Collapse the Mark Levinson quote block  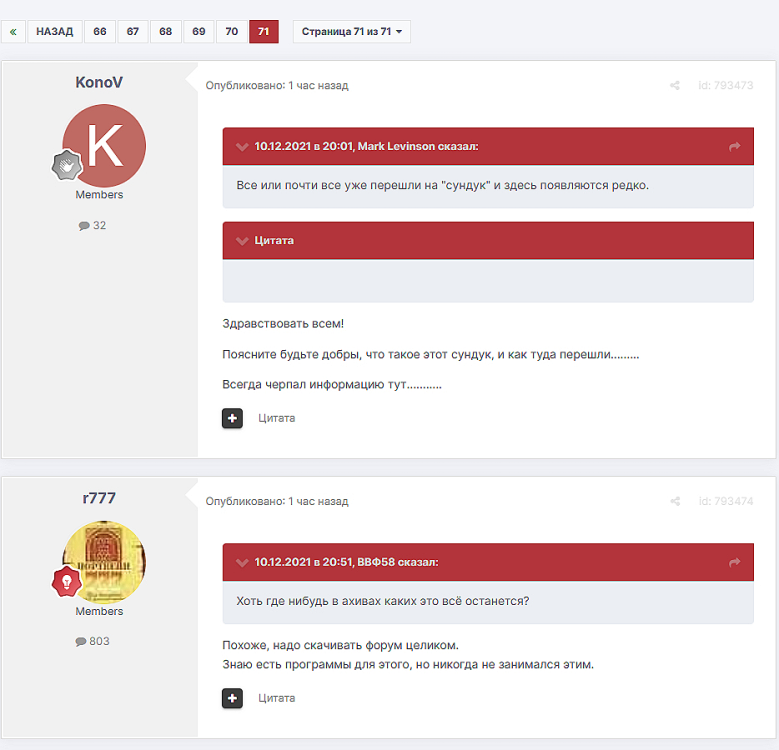click(241, 147)
